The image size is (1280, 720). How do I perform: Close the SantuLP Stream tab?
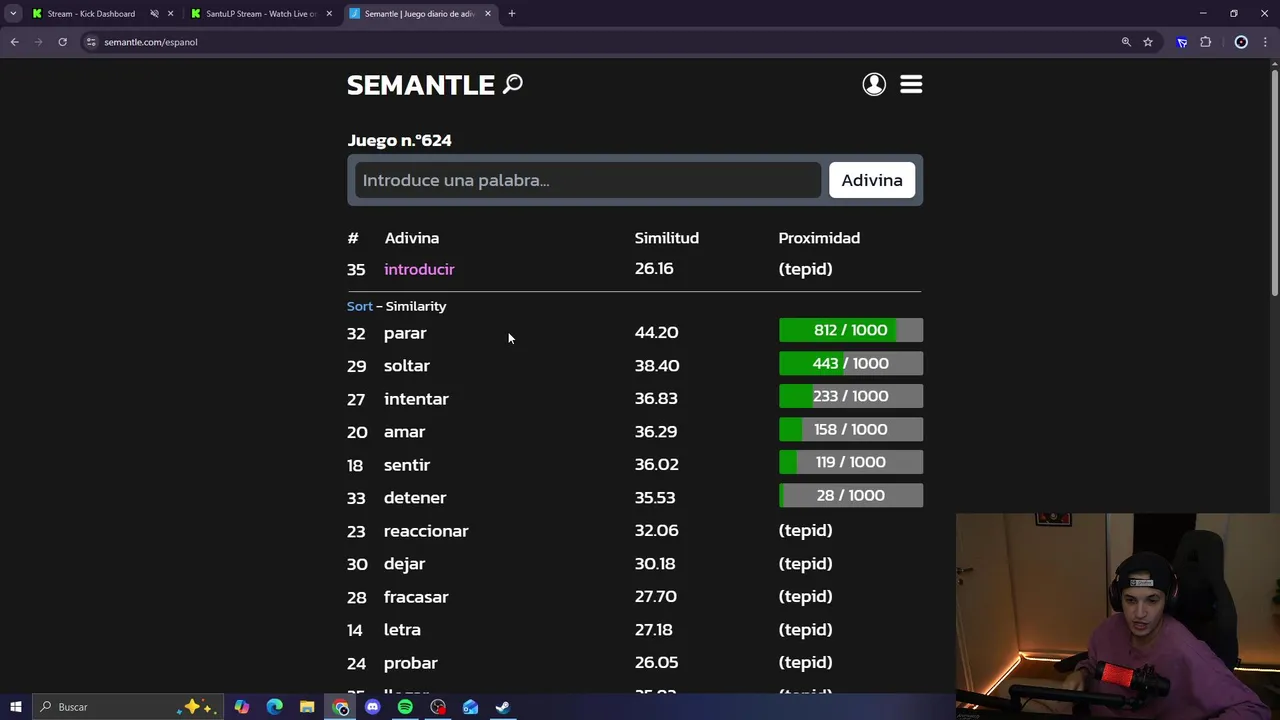click(x=329, y=13)
